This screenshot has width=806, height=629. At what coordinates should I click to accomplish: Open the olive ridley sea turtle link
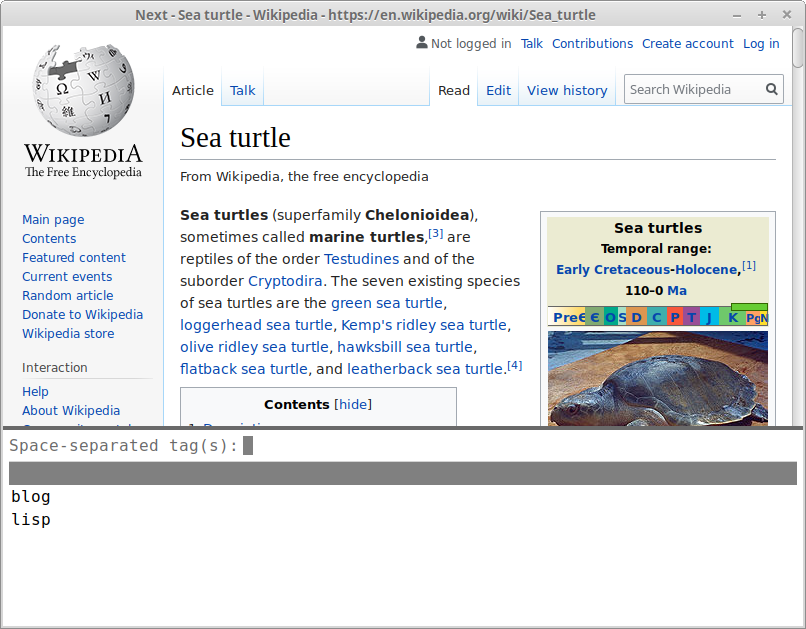(254, 347)
